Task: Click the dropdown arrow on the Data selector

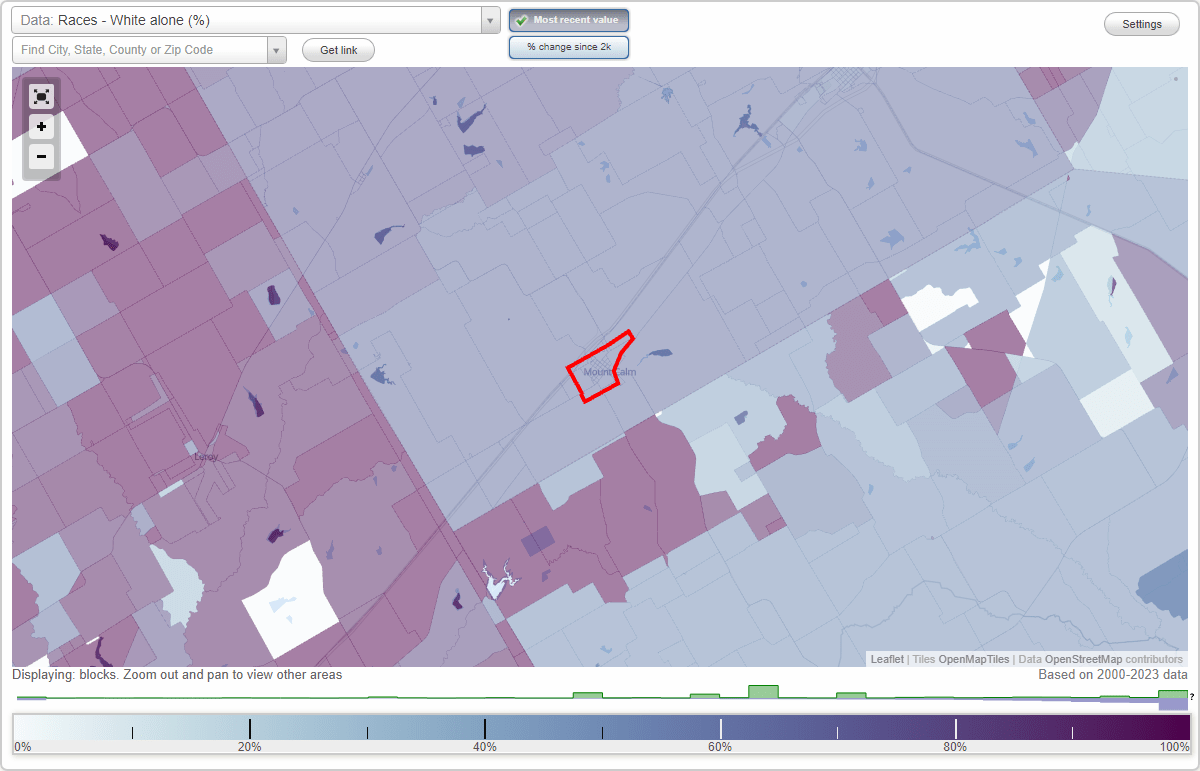Action: click(x=489, y=20)
